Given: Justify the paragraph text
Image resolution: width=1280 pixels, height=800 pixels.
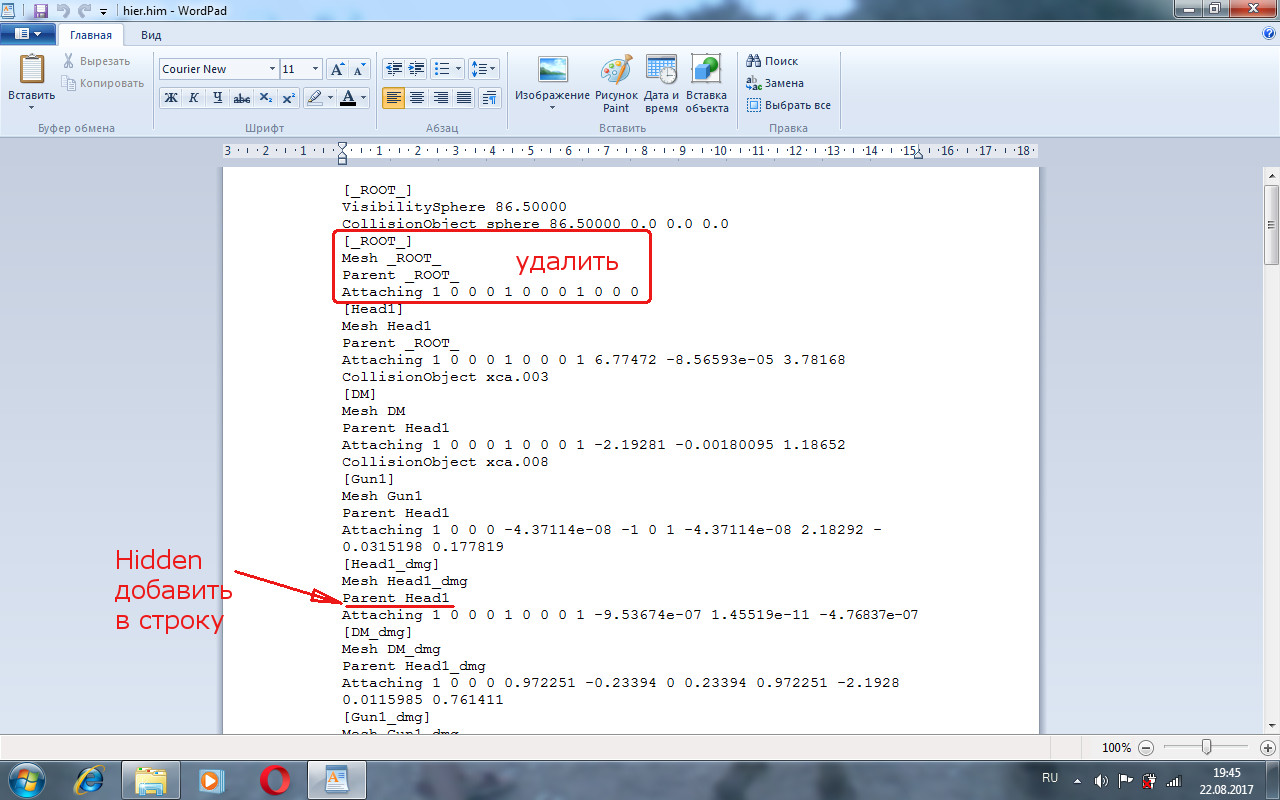Looking at the screenshot, I should point(464,97).
